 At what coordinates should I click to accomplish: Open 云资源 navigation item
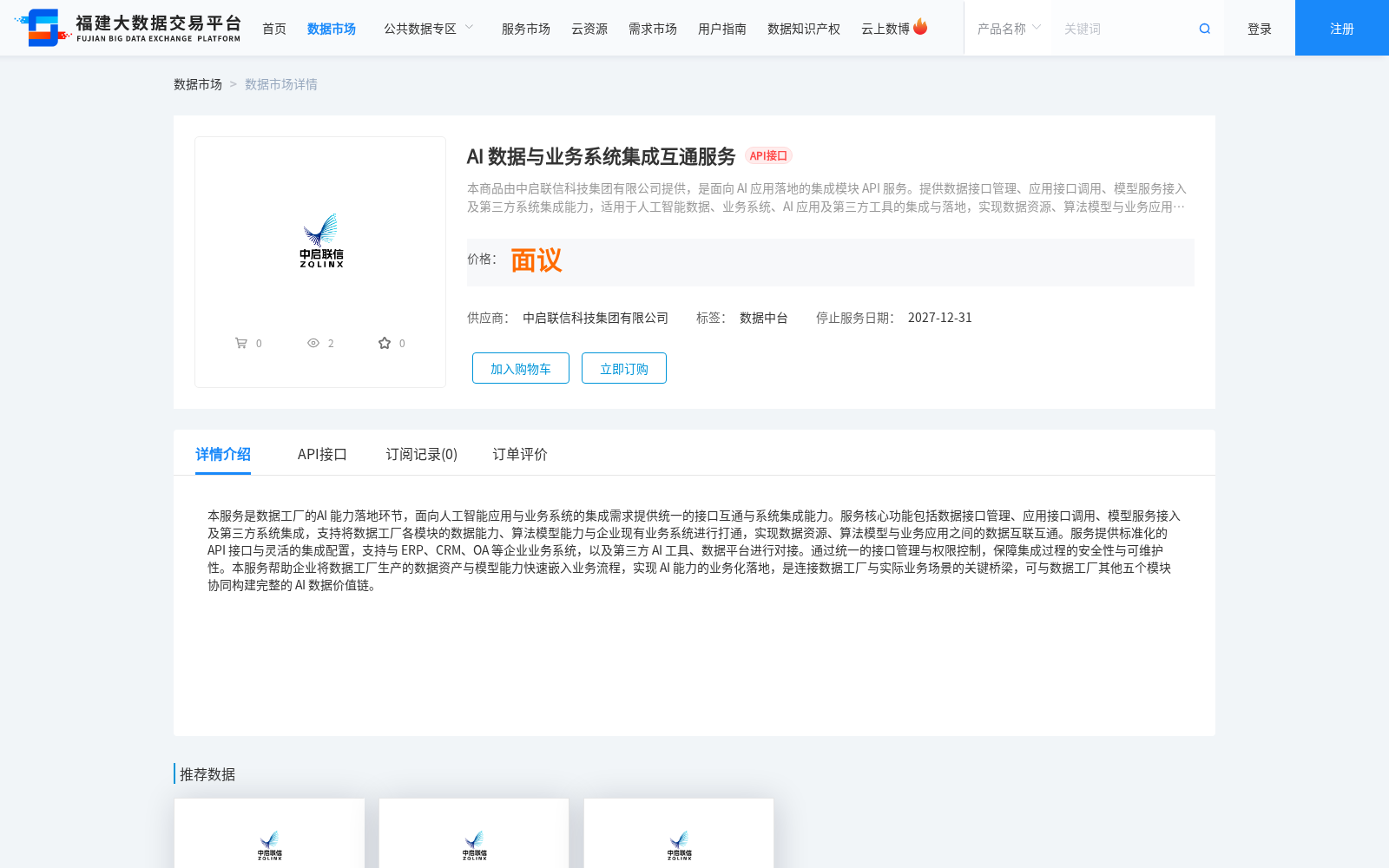[589, 29]
